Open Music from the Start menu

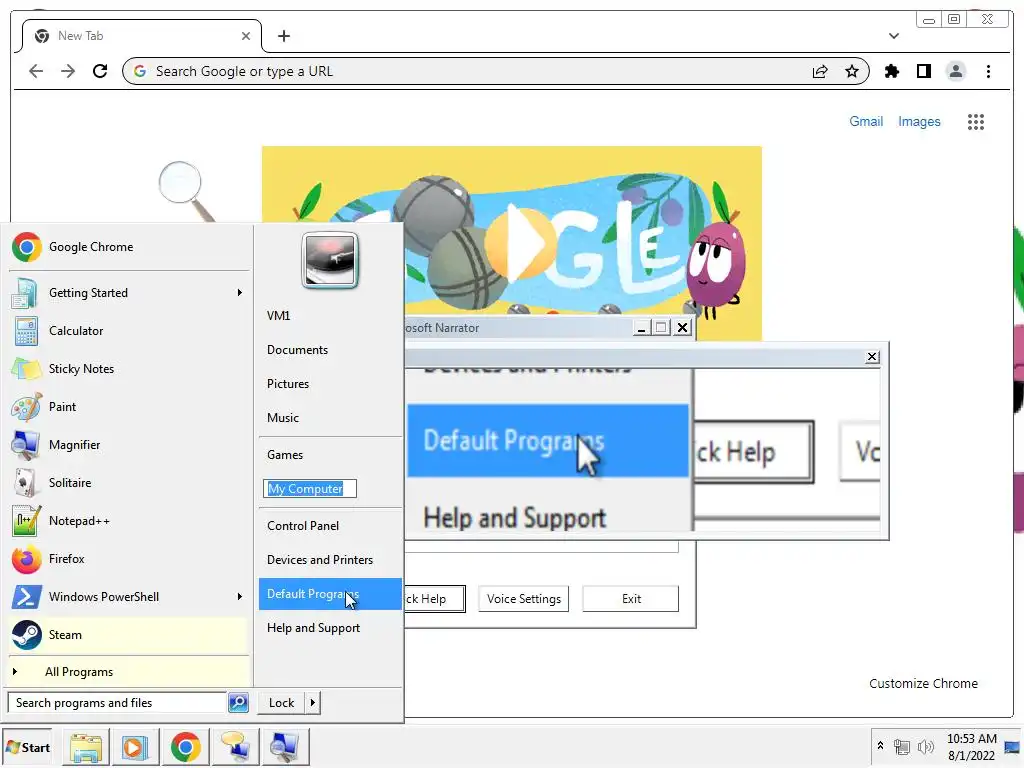[330, 417]
